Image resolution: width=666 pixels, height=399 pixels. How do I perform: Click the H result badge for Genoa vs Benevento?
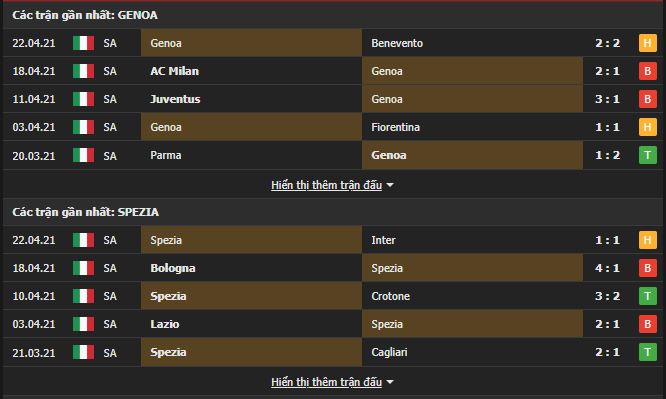tap(647, 43)
